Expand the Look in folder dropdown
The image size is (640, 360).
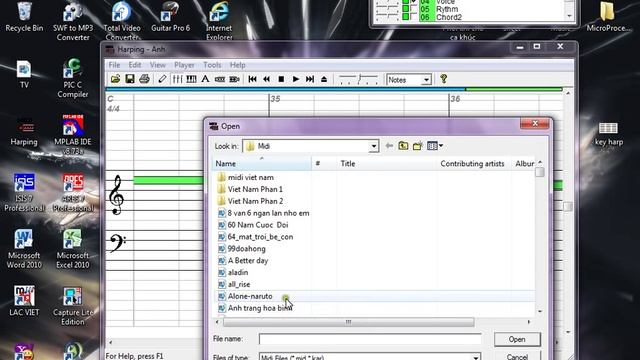tap(373, 146)
